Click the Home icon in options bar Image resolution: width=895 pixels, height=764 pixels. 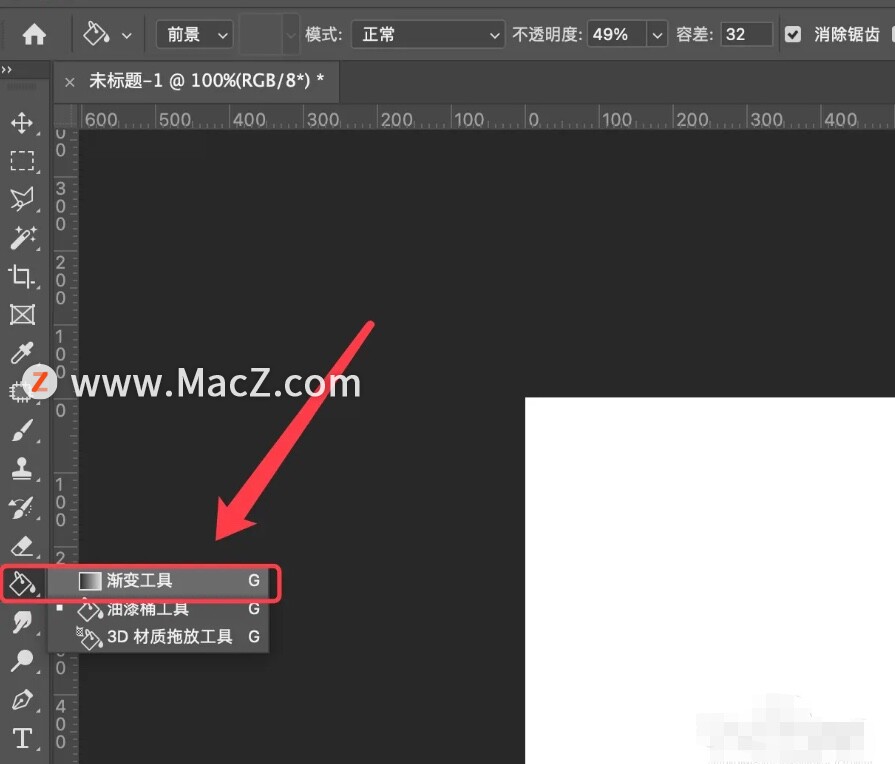(34, 34)
